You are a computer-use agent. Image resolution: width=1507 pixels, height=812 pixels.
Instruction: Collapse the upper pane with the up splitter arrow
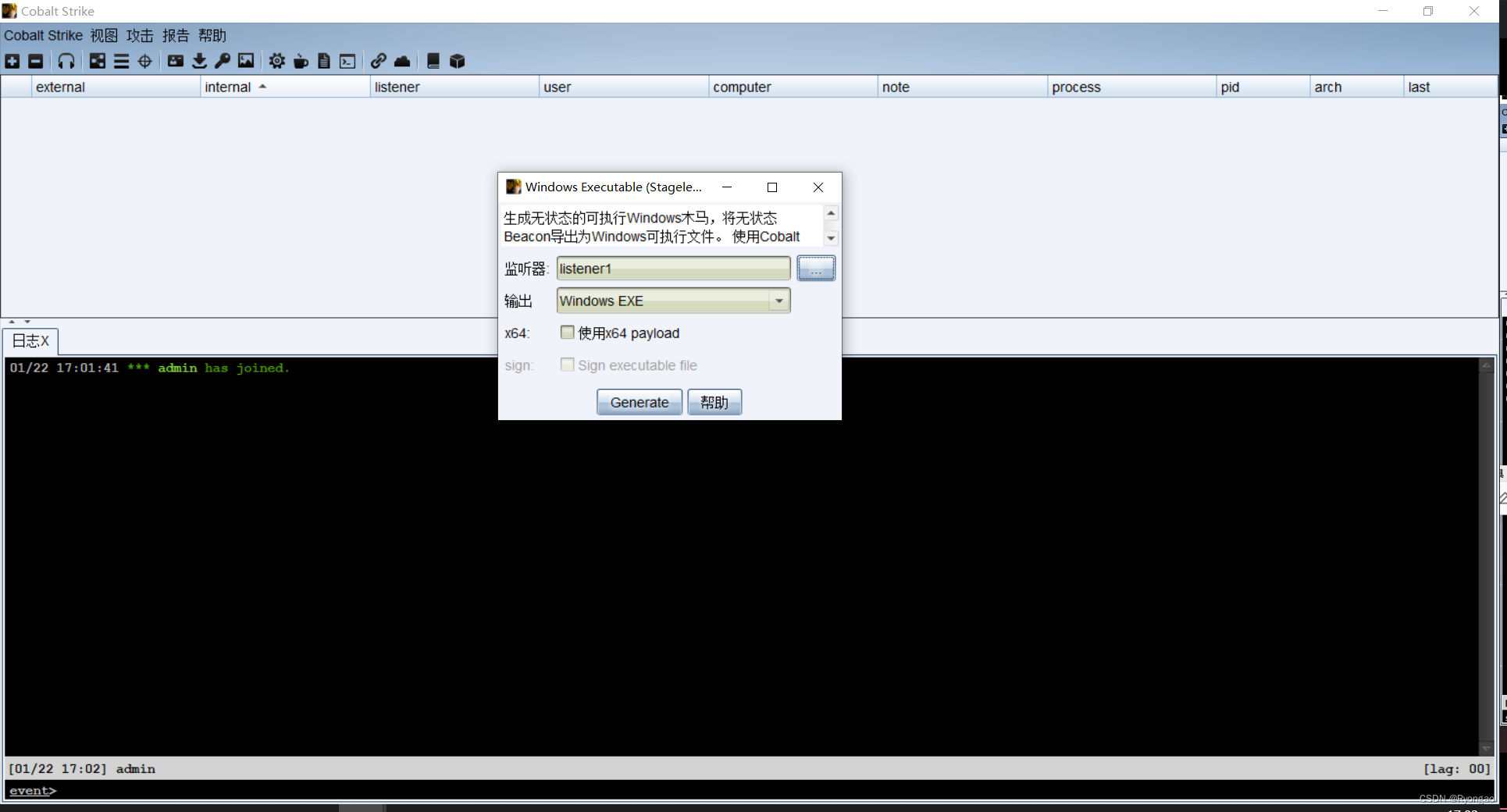coord(12,322)
